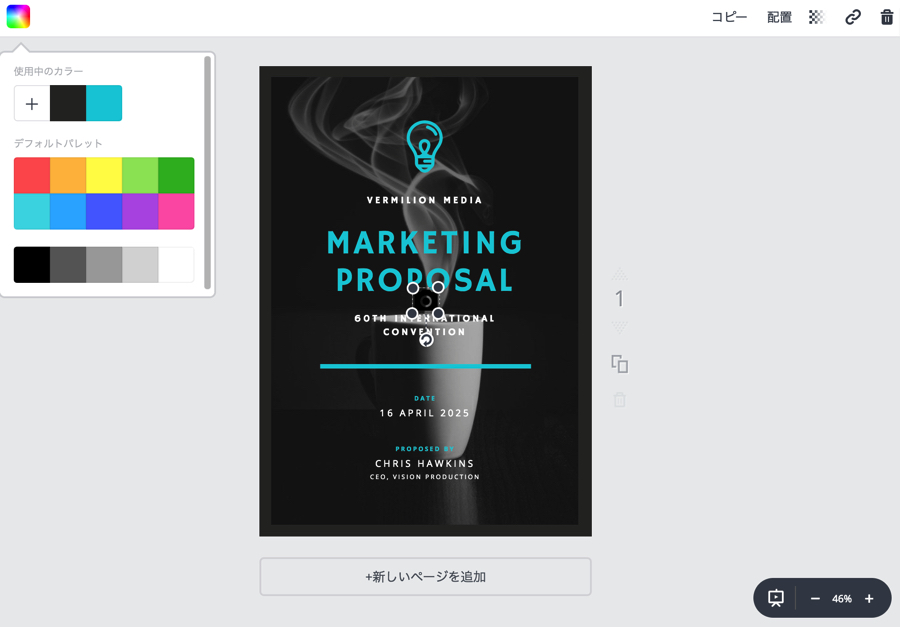Click コピー in the toolbar
900x627 pixels.
point(729,17)
